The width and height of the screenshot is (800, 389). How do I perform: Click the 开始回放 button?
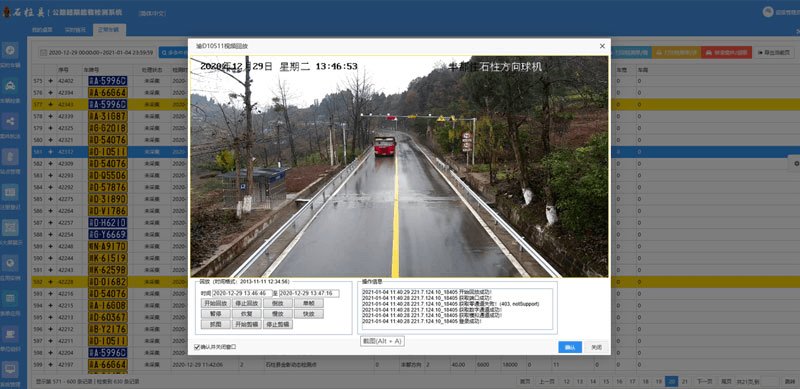tap(215, 303)
